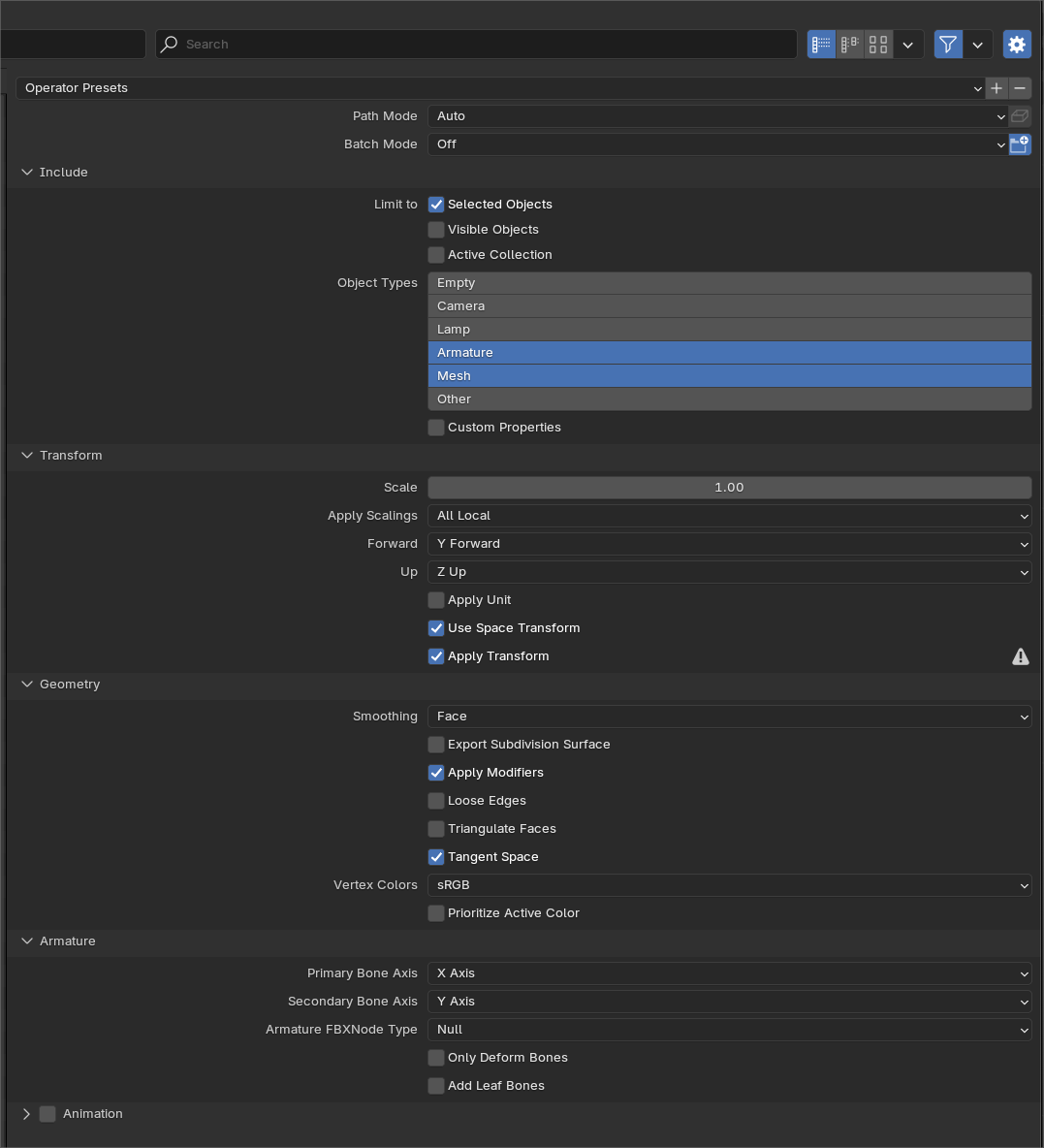
Task: Click the Apply Transform warning icon
Action: click(1020, 656)
